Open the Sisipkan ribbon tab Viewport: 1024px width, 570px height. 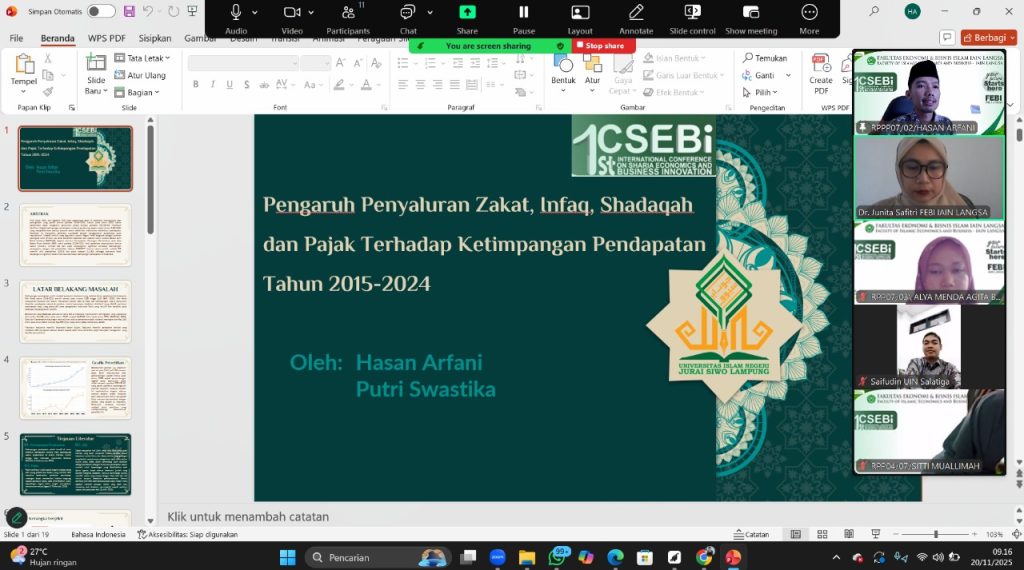[155, 38]
